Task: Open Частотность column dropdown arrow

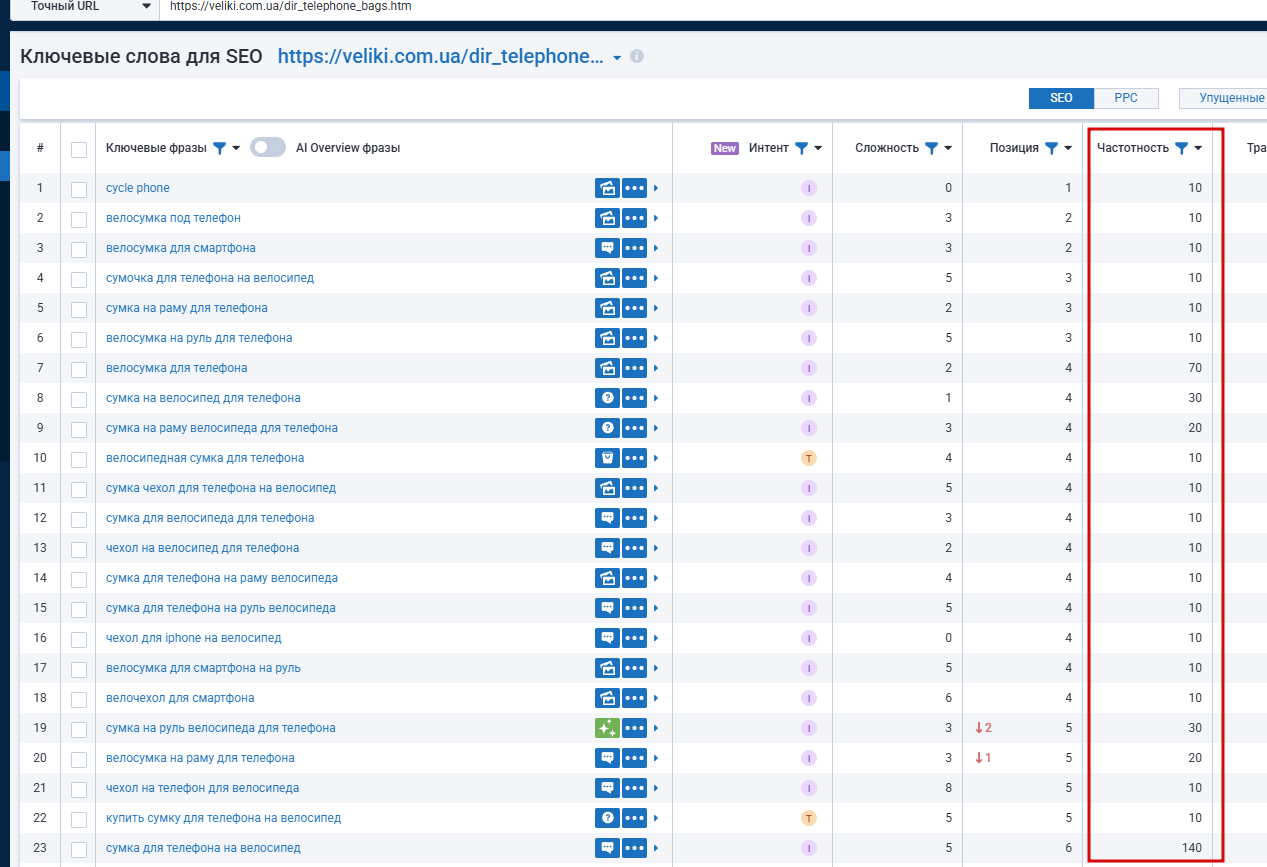Action: coord(1198,148)
